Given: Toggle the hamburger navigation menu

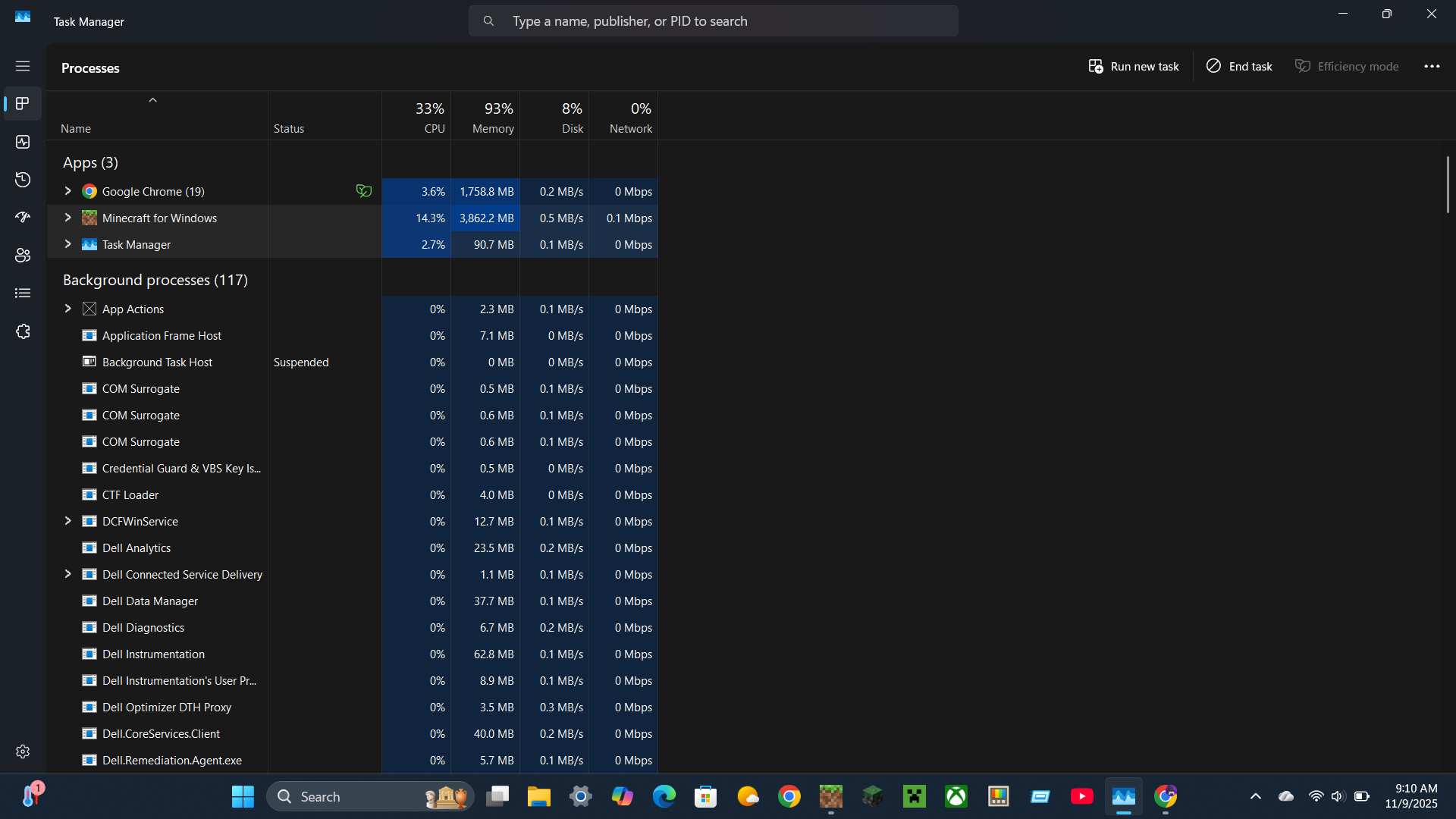Looking at the screenshot, I should [x=23, y=66].
